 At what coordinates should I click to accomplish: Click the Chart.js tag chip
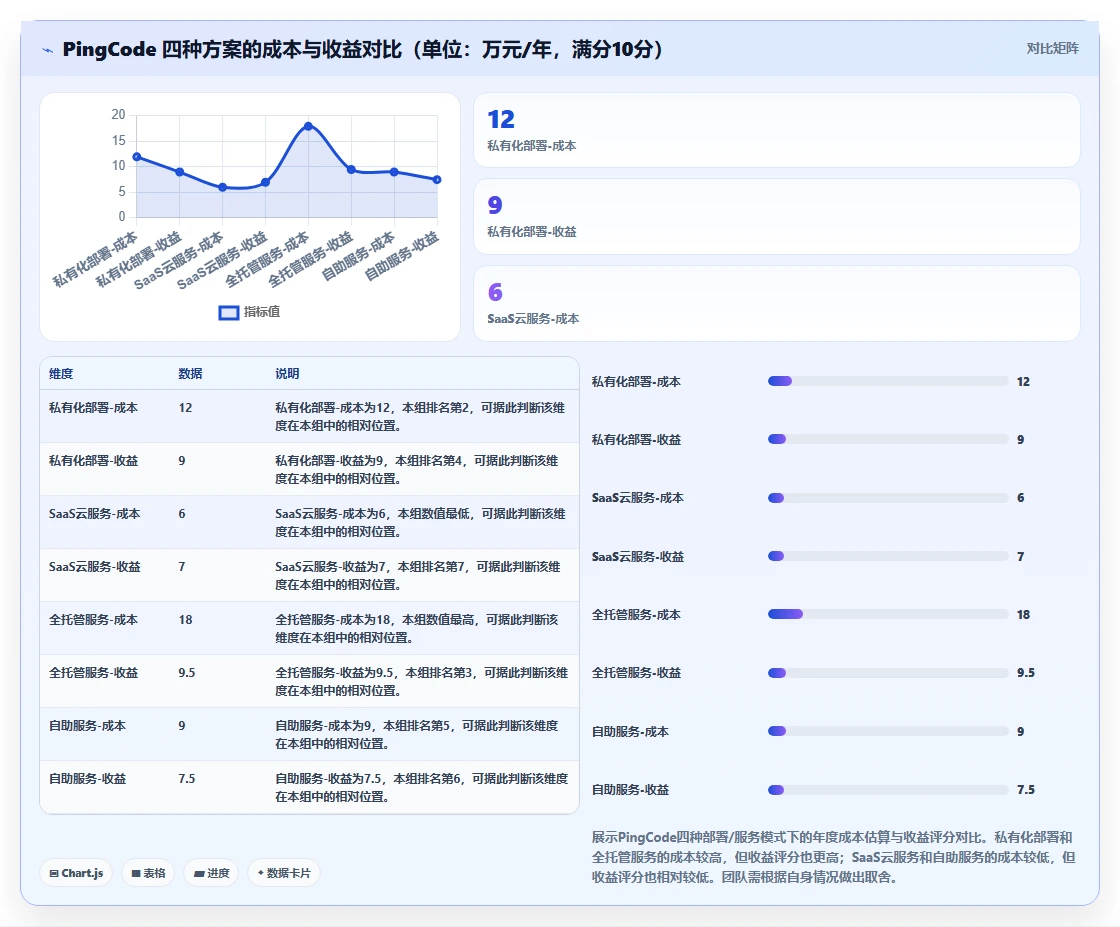[x=76, y=873]
